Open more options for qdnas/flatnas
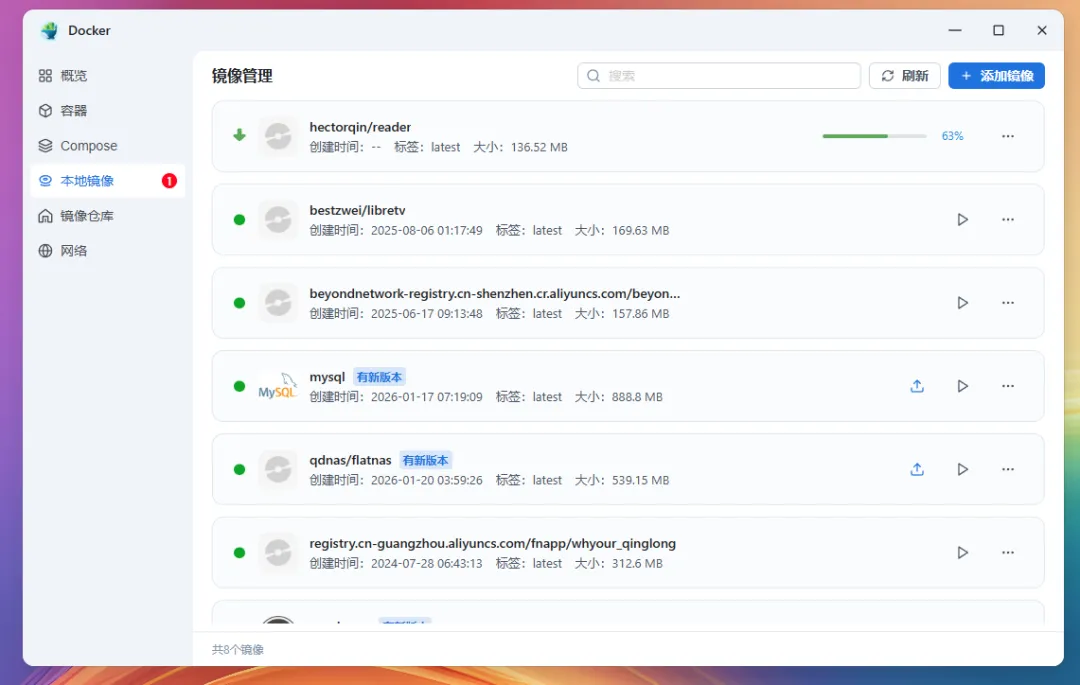 pyautogui.click(x=1008, y=470)
